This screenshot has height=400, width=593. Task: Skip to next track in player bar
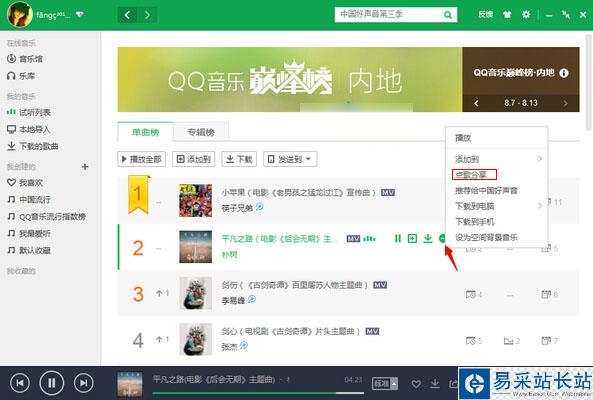(83, 383)
